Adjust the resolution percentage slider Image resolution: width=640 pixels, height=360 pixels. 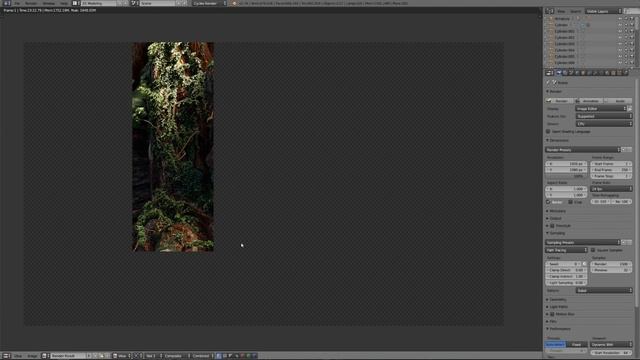pyautogui.click(x=566, y=176)
